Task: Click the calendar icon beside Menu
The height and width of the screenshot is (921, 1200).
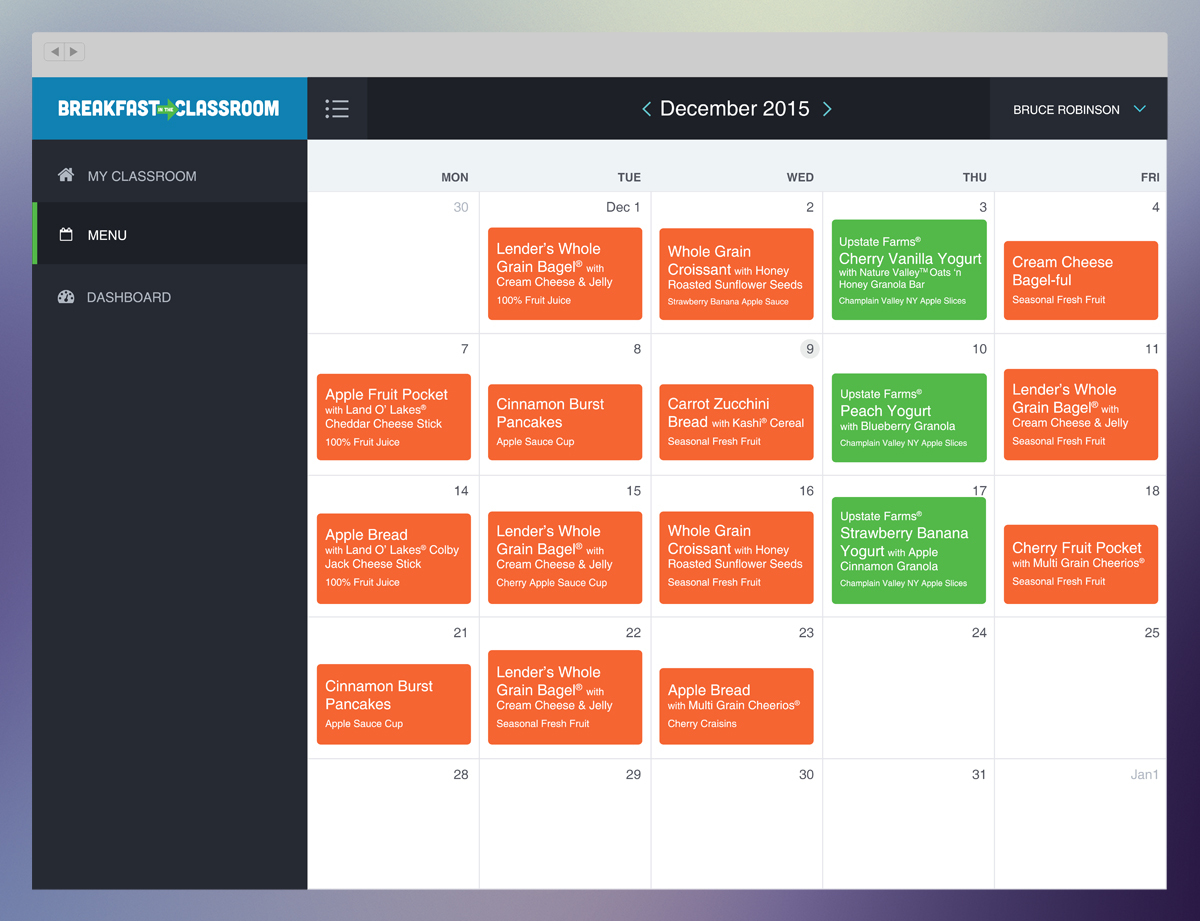Action: point(66,235)
